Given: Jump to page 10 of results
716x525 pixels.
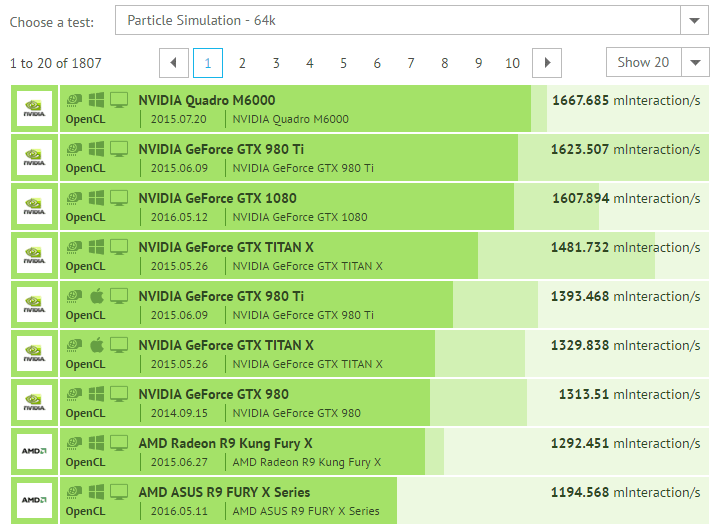Looking at the screenshot, I should [x=512, y=63].
